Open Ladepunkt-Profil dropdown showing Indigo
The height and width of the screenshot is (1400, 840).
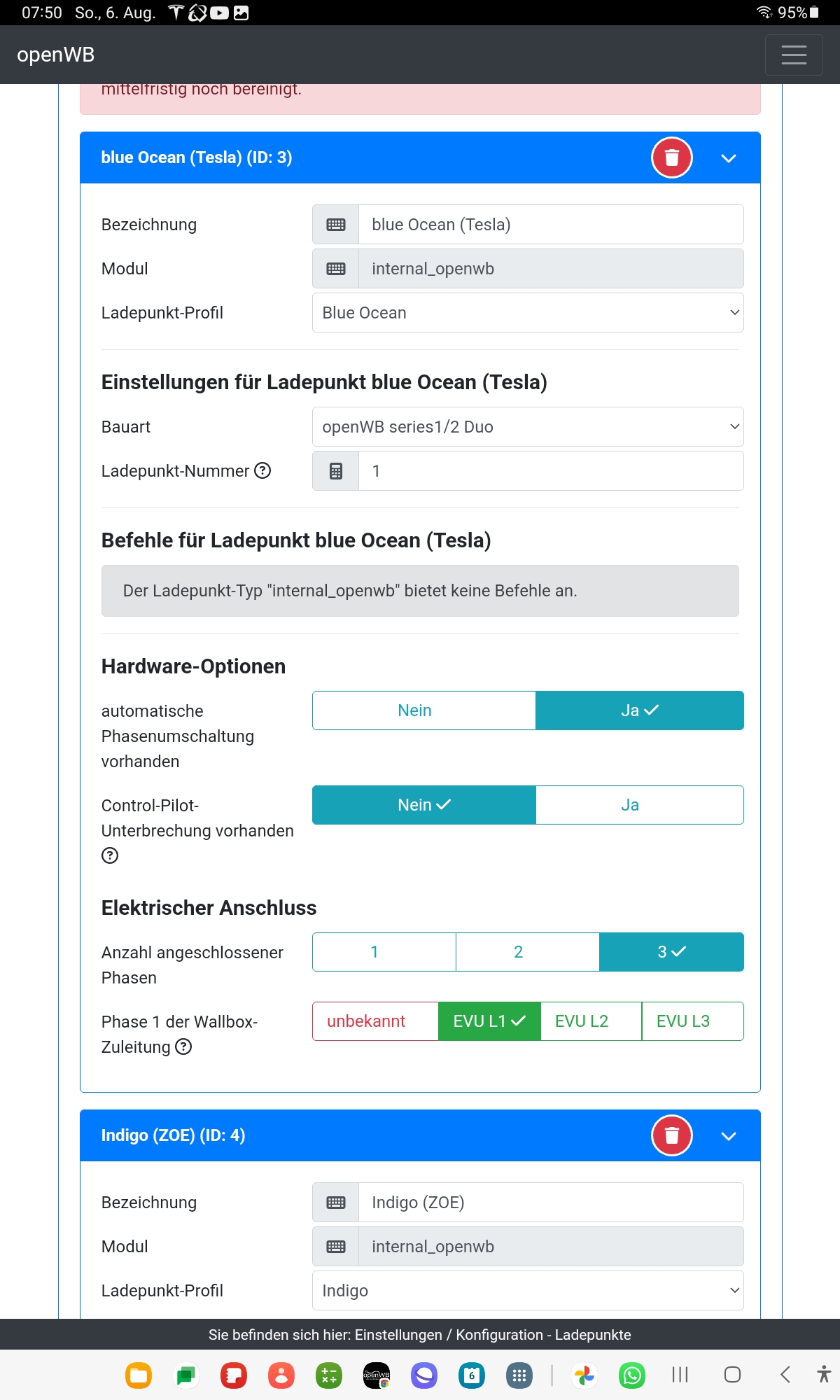click(x=528, y=1291)
